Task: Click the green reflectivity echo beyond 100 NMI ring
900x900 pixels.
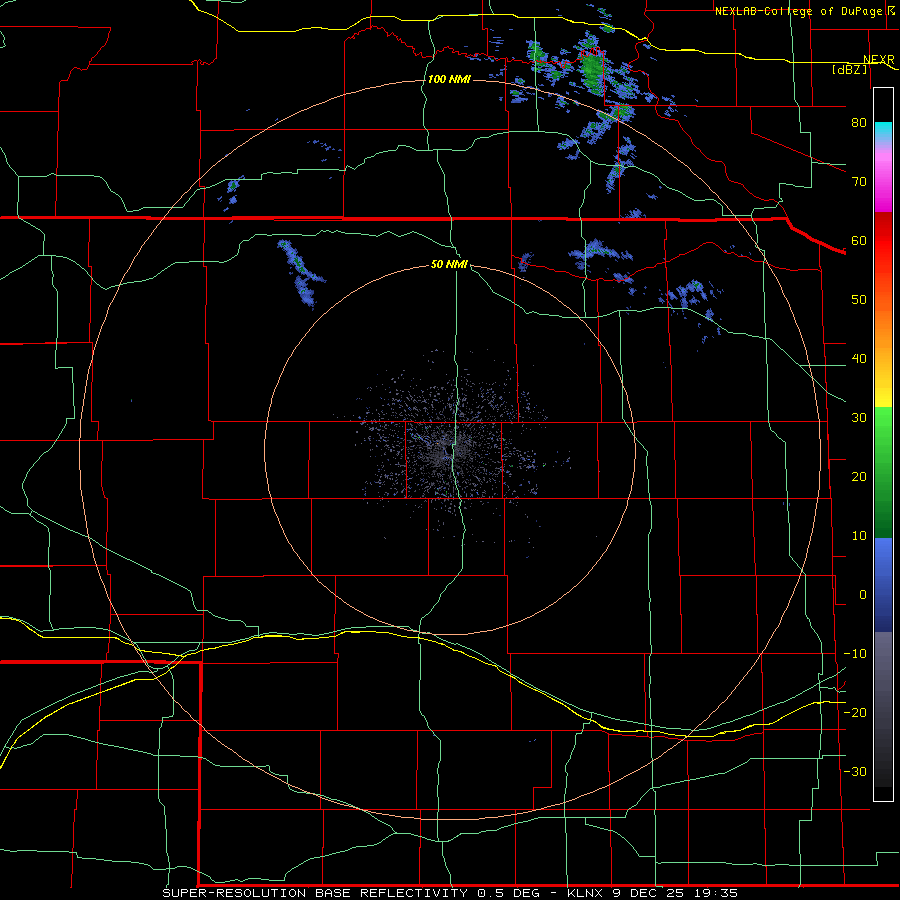Action: (591, 70)
